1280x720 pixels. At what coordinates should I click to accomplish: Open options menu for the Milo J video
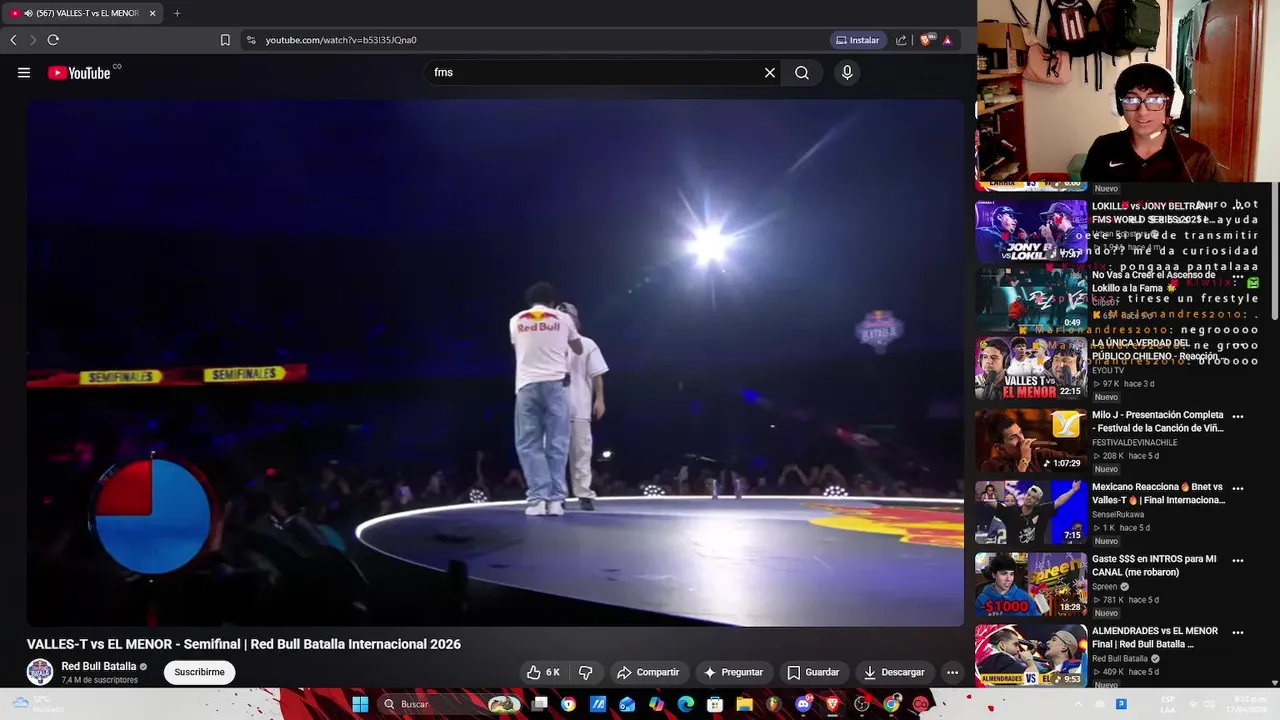1238,417
